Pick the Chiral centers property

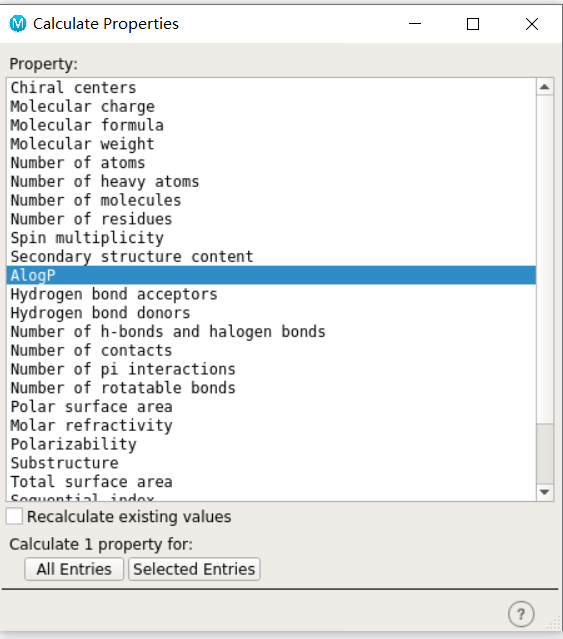[x=271, y=88]
